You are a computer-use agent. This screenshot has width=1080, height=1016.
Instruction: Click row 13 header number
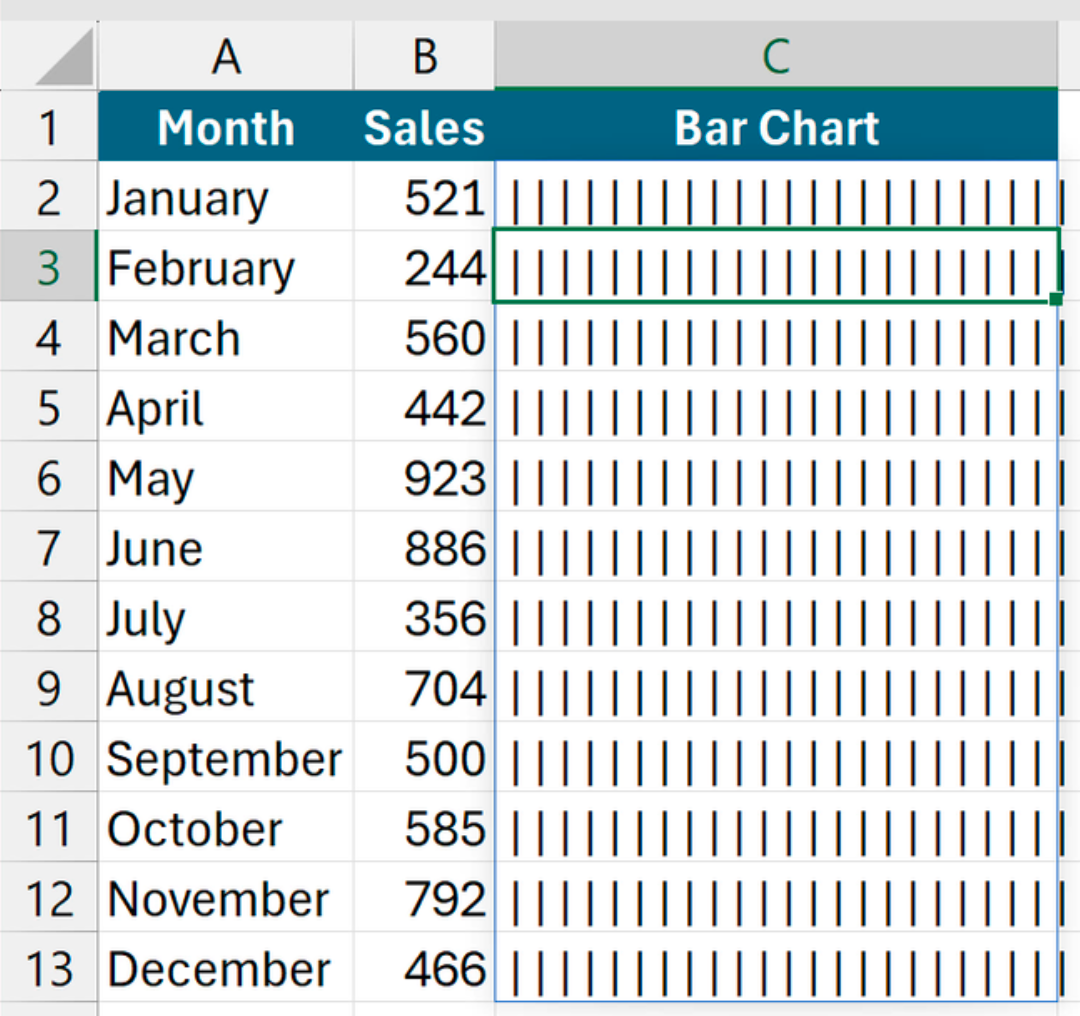(48, 969)
